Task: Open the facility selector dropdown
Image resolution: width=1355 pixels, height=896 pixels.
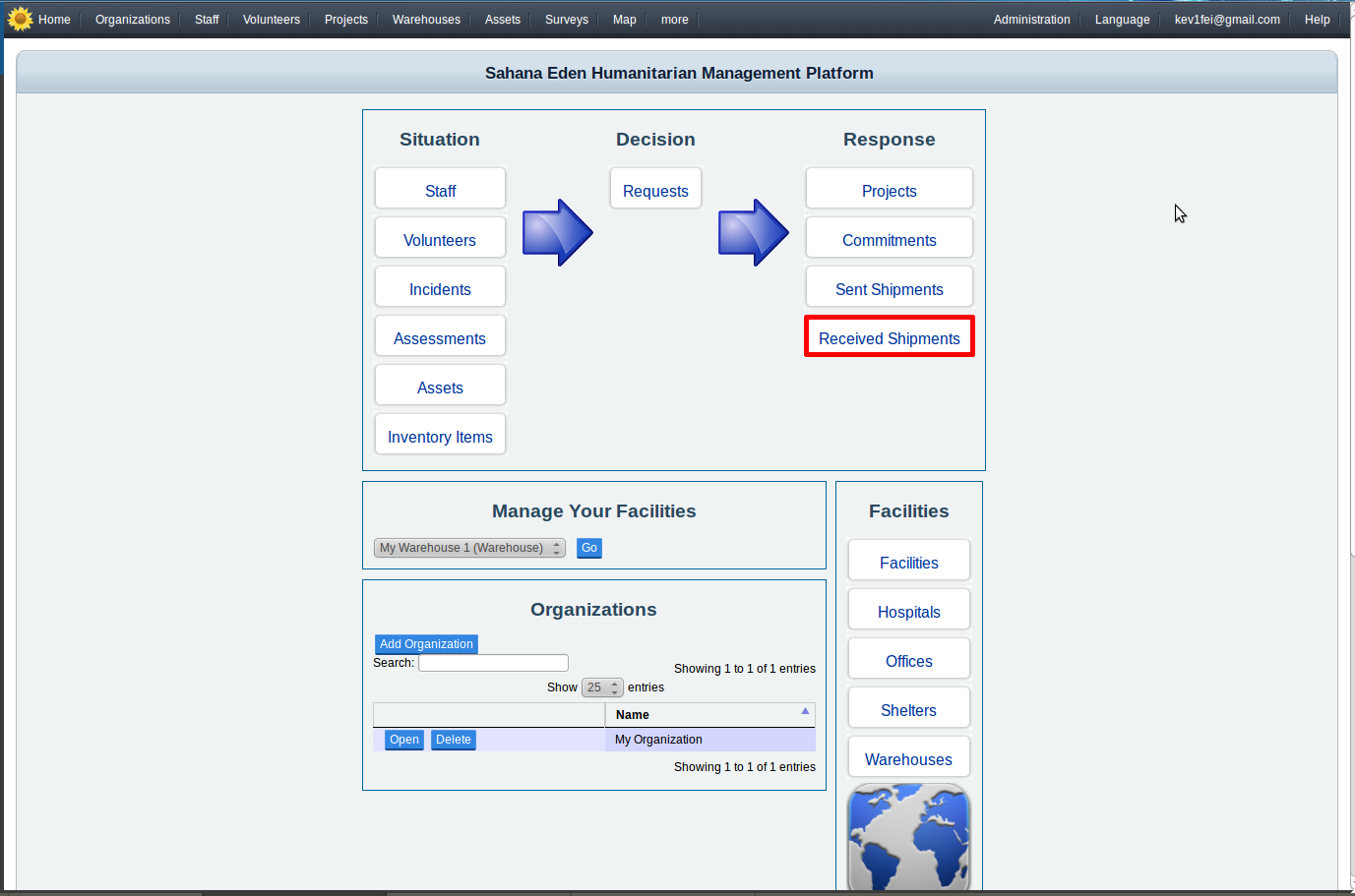Action: click(469, 548)
